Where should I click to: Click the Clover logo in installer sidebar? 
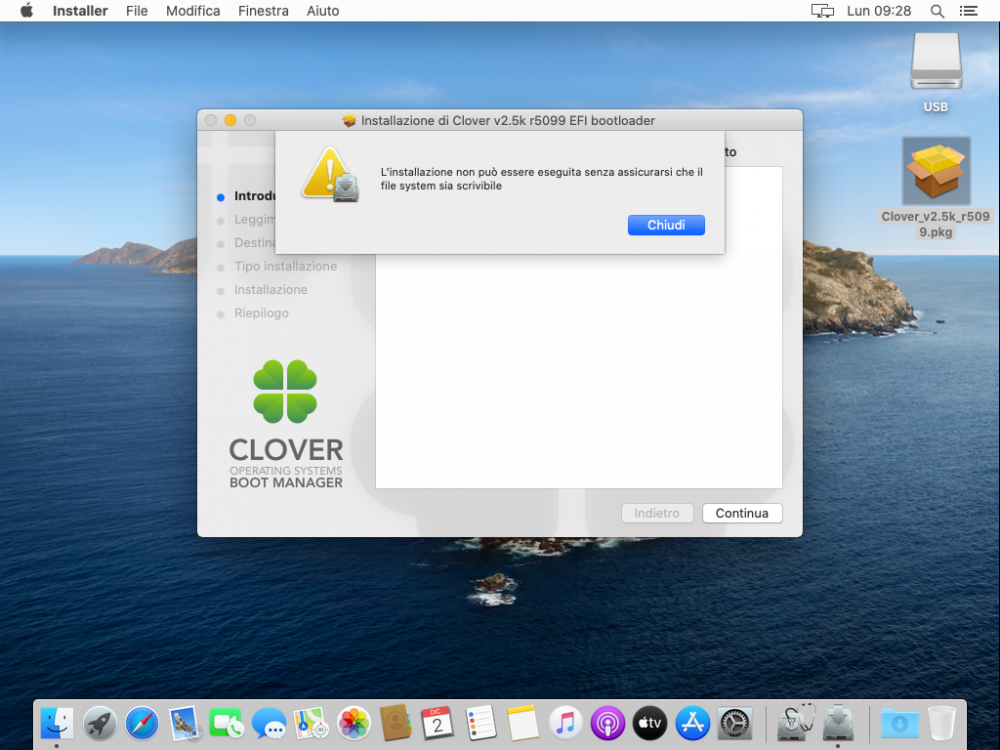pos(285,424)
